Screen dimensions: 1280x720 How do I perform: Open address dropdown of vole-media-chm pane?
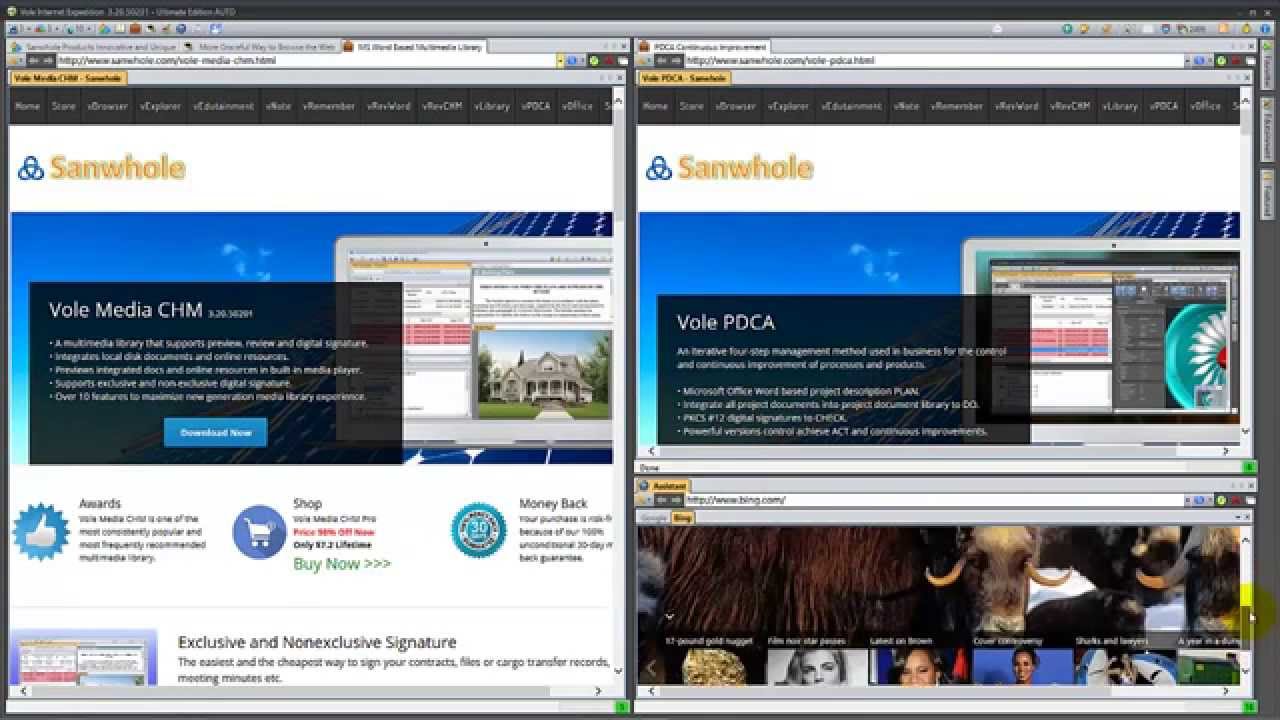tap(561, 61)
